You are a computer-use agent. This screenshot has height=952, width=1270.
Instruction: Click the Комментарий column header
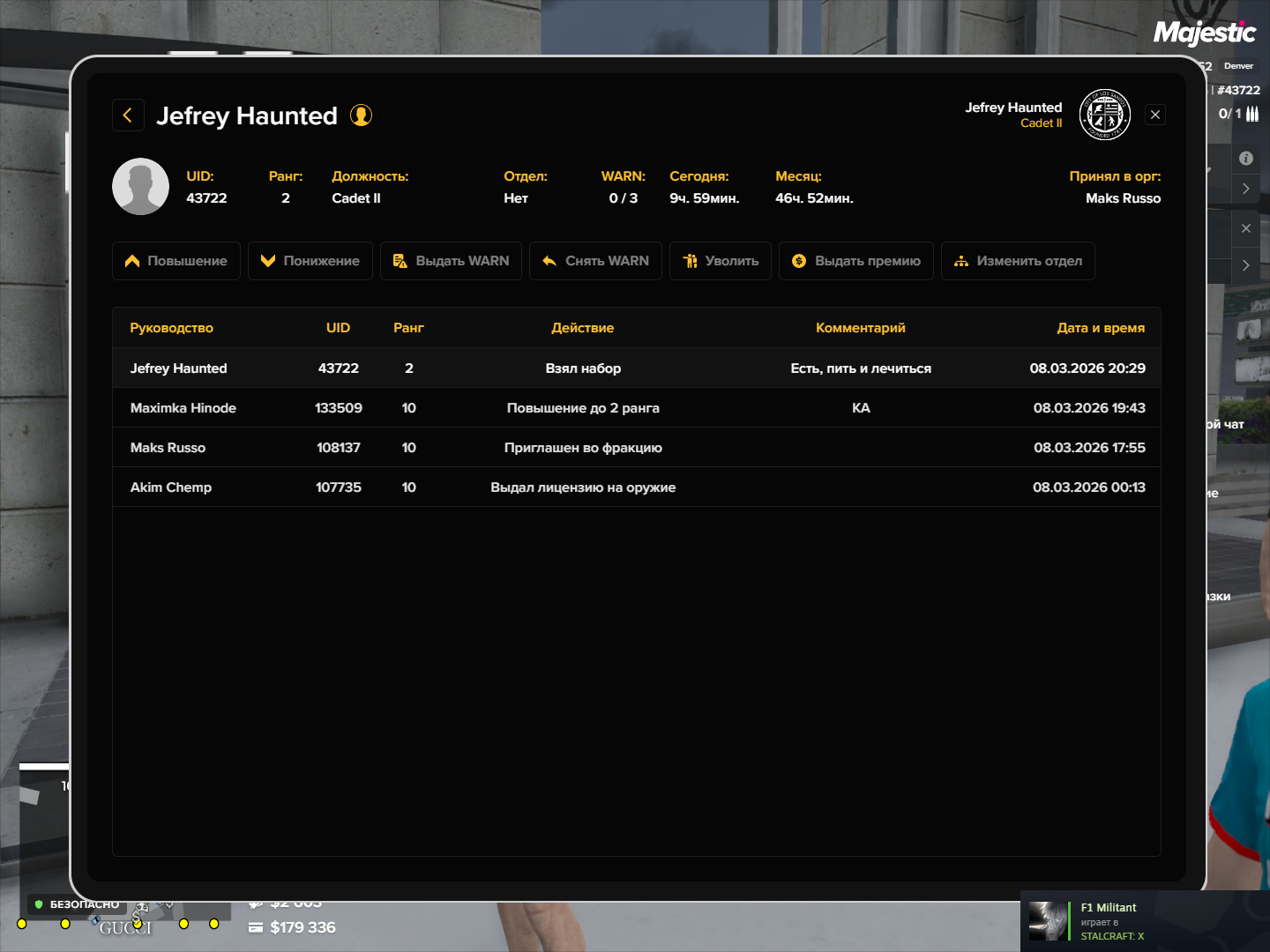pyautogui.click(x=861, y=328)
